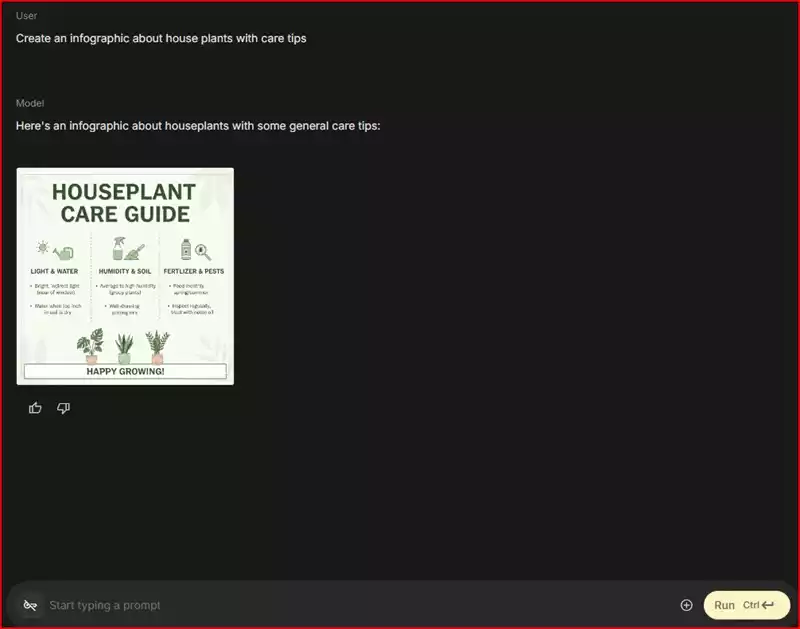Click the 'FERTLIZER & PESTS' heading

(x=193, y=271)
